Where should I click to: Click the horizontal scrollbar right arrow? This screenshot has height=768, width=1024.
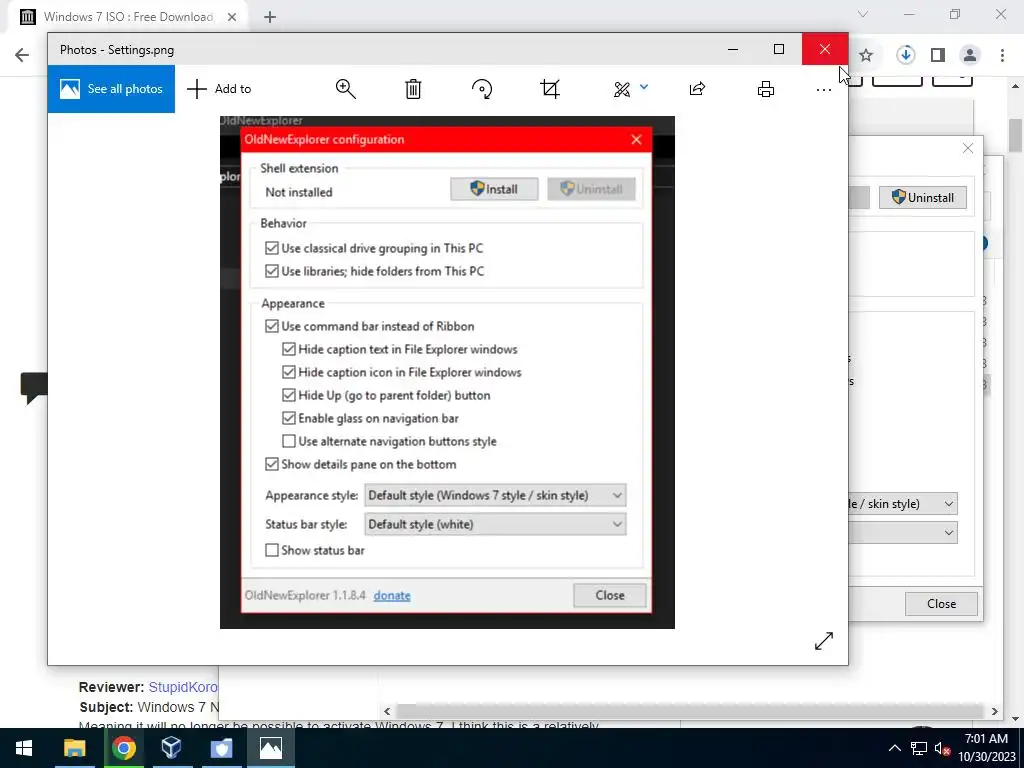tap(995, 711)
